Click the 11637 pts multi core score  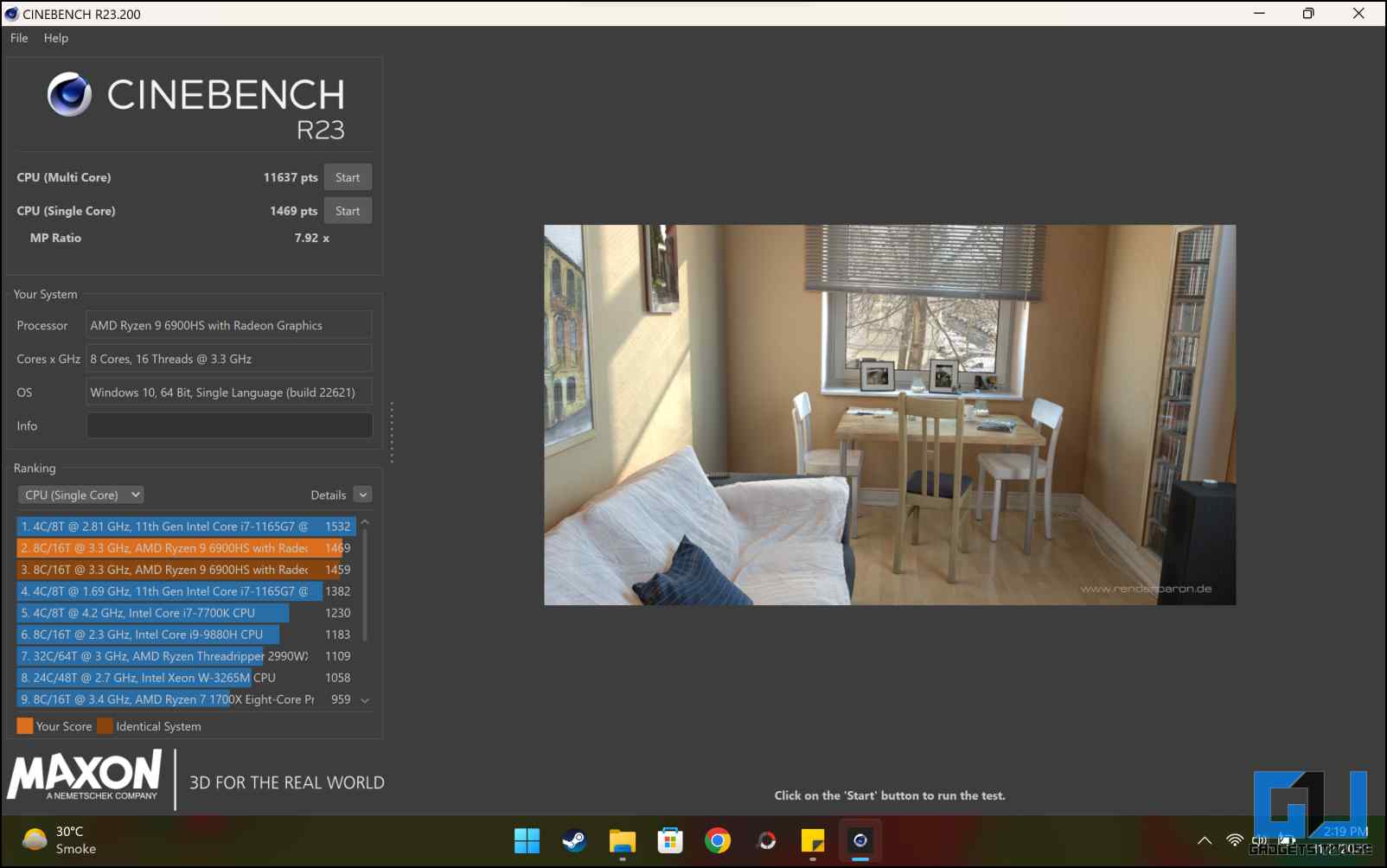point(291,177)
